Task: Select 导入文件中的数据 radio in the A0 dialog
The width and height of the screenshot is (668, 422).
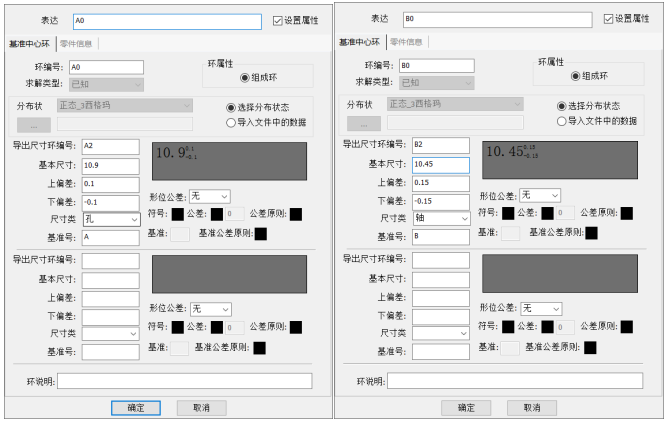Action: (x=232, y=122)
